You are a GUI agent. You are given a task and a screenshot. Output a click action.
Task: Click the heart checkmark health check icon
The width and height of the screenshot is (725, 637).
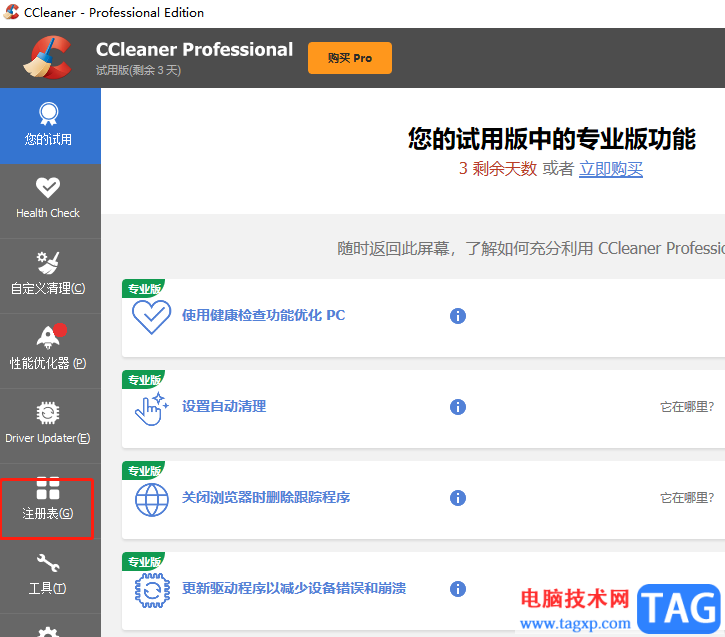click(x=151, y=317)
